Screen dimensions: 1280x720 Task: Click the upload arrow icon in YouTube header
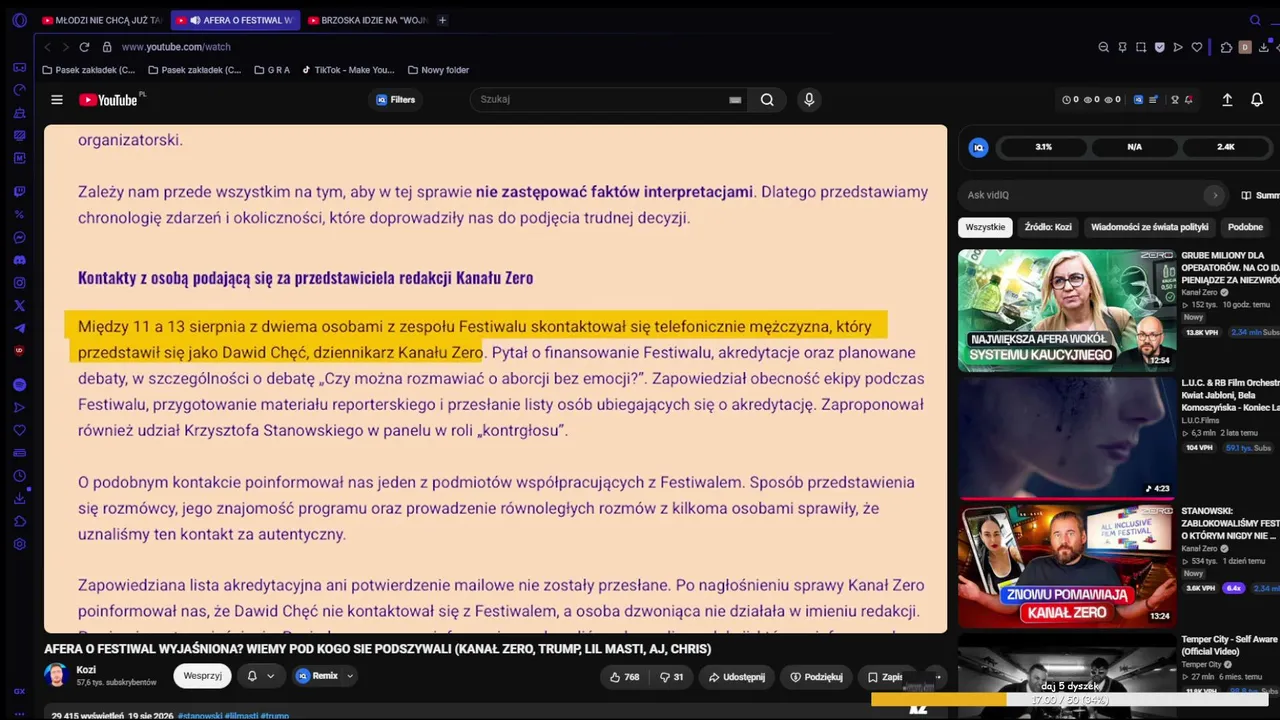[x=1227, y=100]
